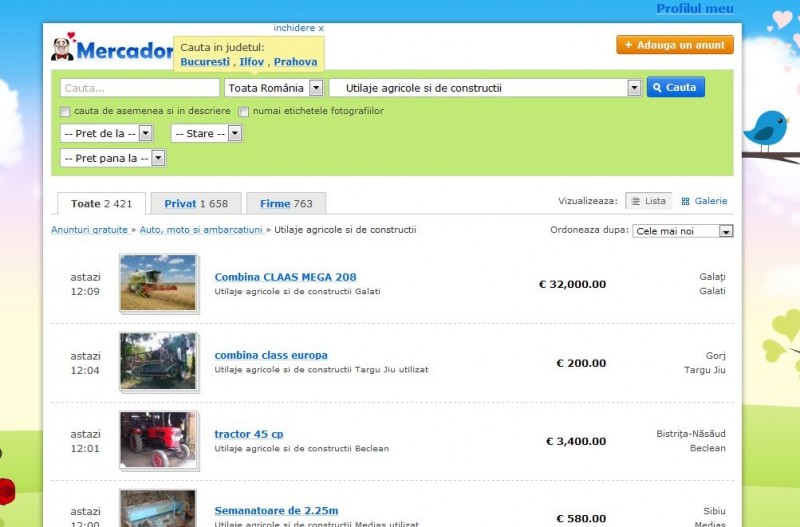Select the Firme tab
This screenshot has height=527, width=800.
286,203
